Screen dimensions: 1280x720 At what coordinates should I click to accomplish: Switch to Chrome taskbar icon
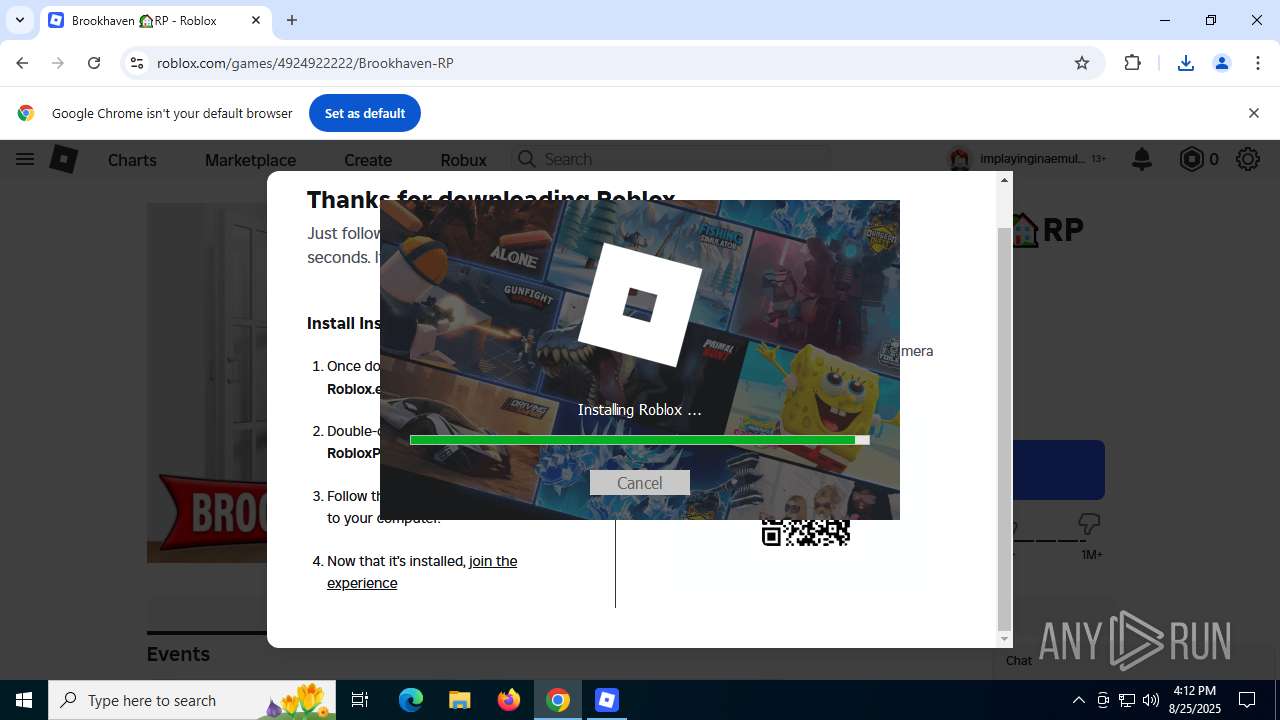click(558, 700)
